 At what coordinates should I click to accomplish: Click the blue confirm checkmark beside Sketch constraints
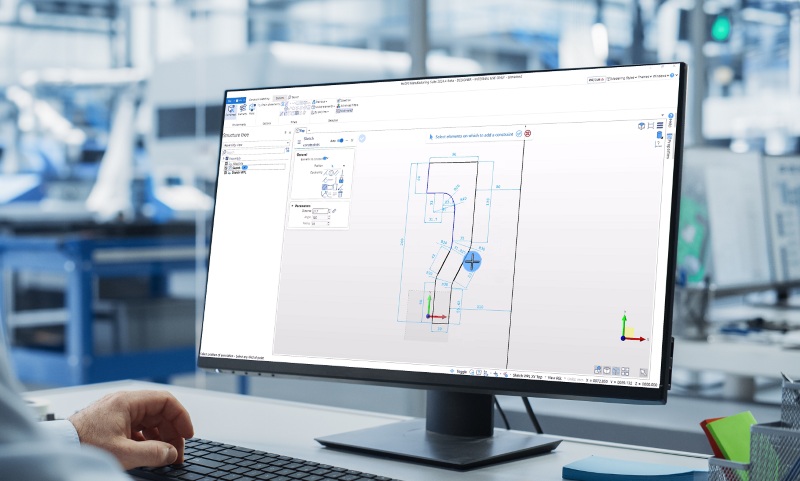tap(362, 139)
